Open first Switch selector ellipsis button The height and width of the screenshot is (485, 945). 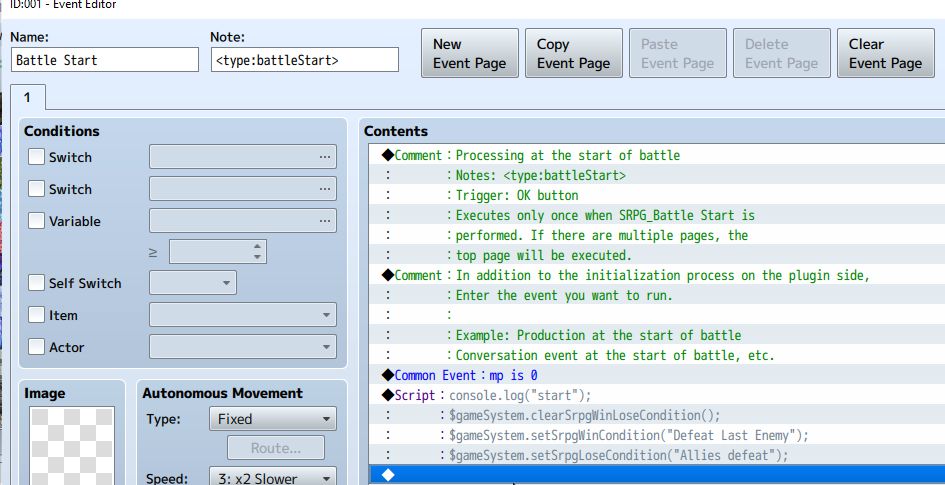tap(325, 157)
